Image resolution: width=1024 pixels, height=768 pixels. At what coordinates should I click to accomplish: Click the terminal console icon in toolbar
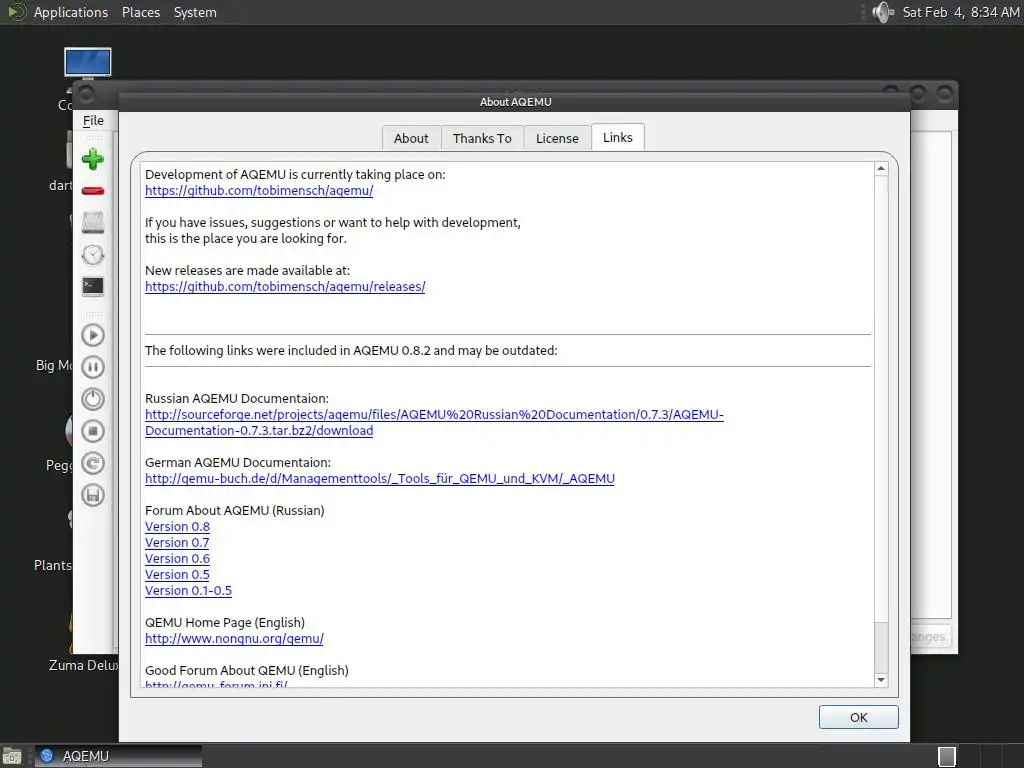(x=93, y=286)
